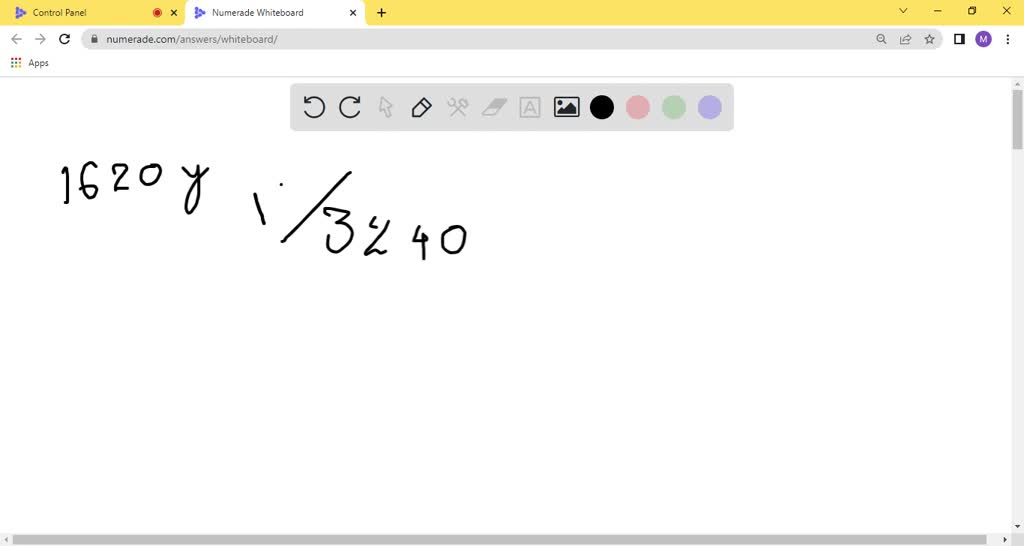This screenshot has width=1024, height=546.
Task: Minimize the browser window
Action: coord(938,10)
